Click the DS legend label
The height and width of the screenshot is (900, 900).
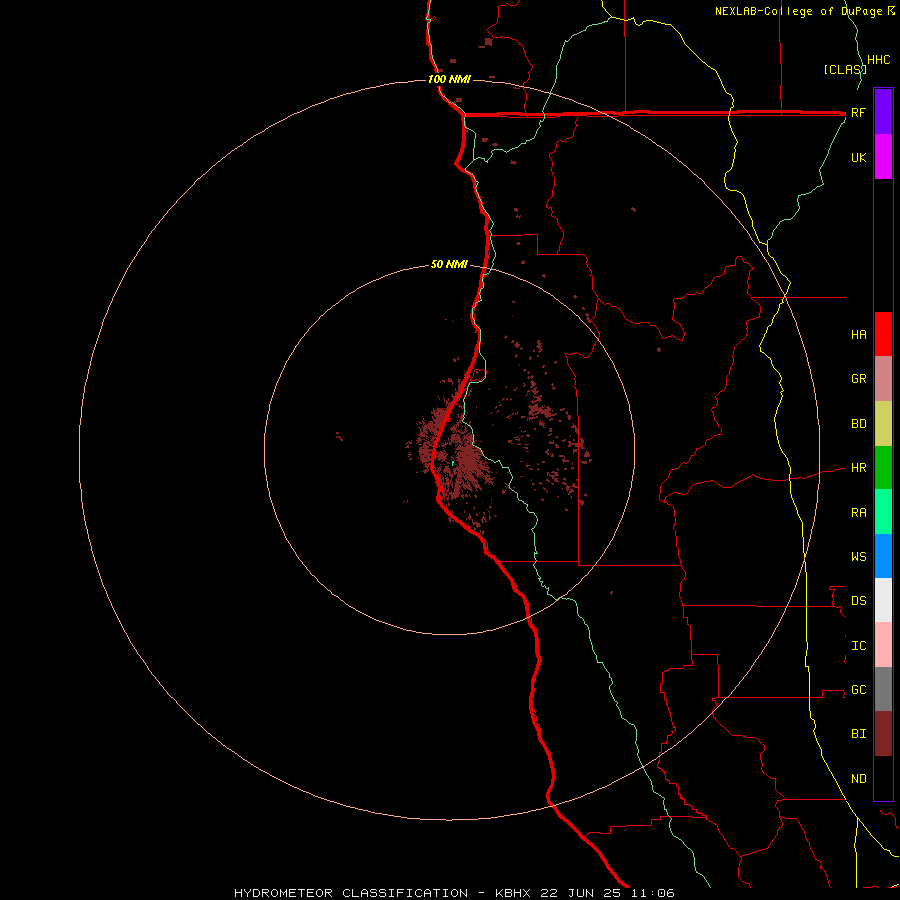(858, 600)
